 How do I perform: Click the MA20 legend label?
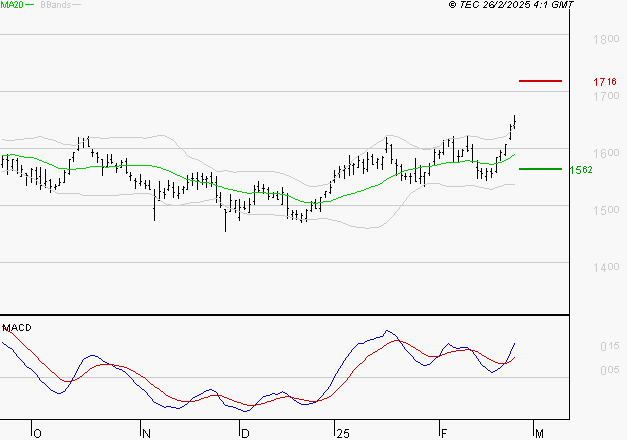click(12, 5)
